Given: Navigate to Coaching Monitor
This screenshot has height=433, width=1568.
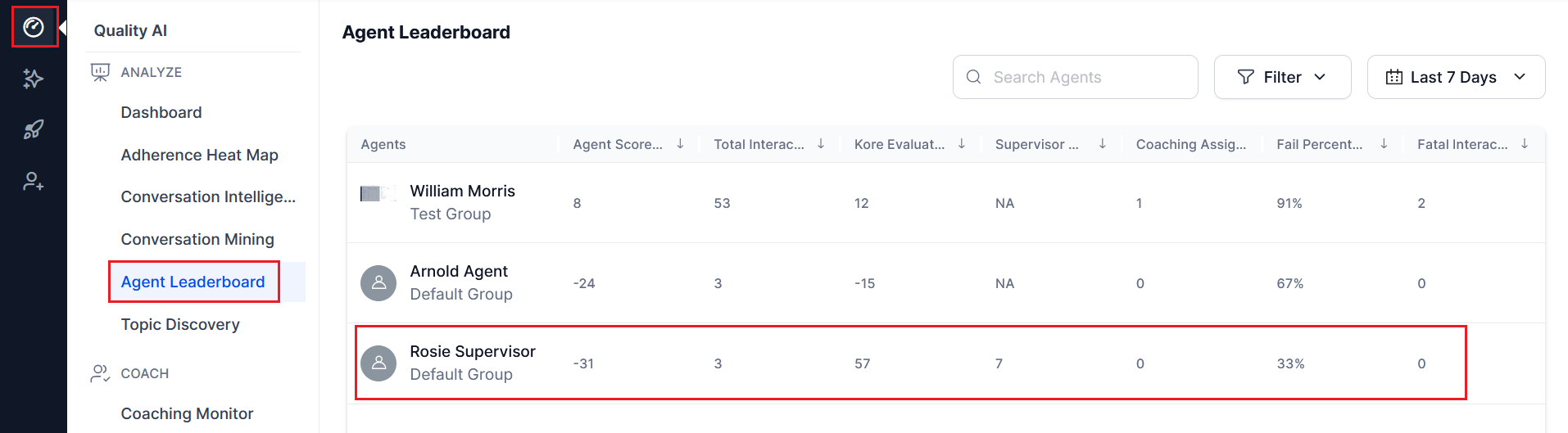Looking at the screenshot, I should pyautogui.click(x=187, y=413).
